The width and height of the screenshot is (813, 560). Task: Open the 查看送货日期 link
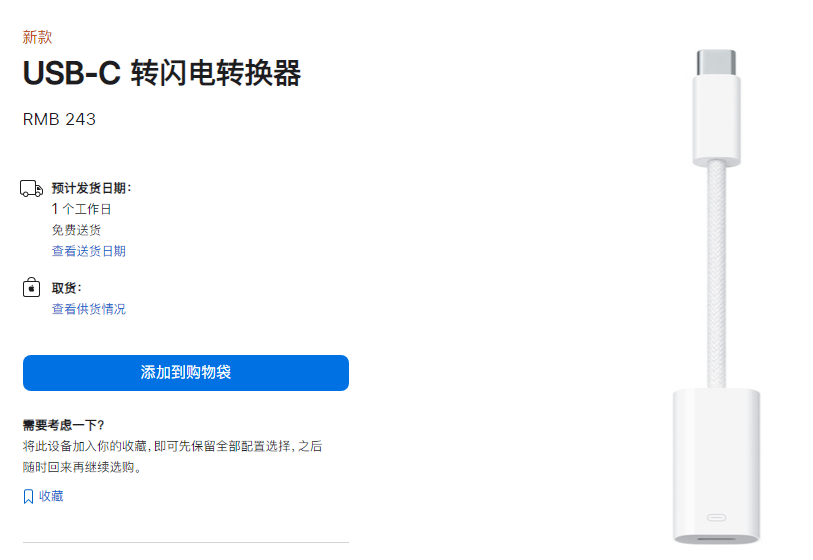pos(89,251)
